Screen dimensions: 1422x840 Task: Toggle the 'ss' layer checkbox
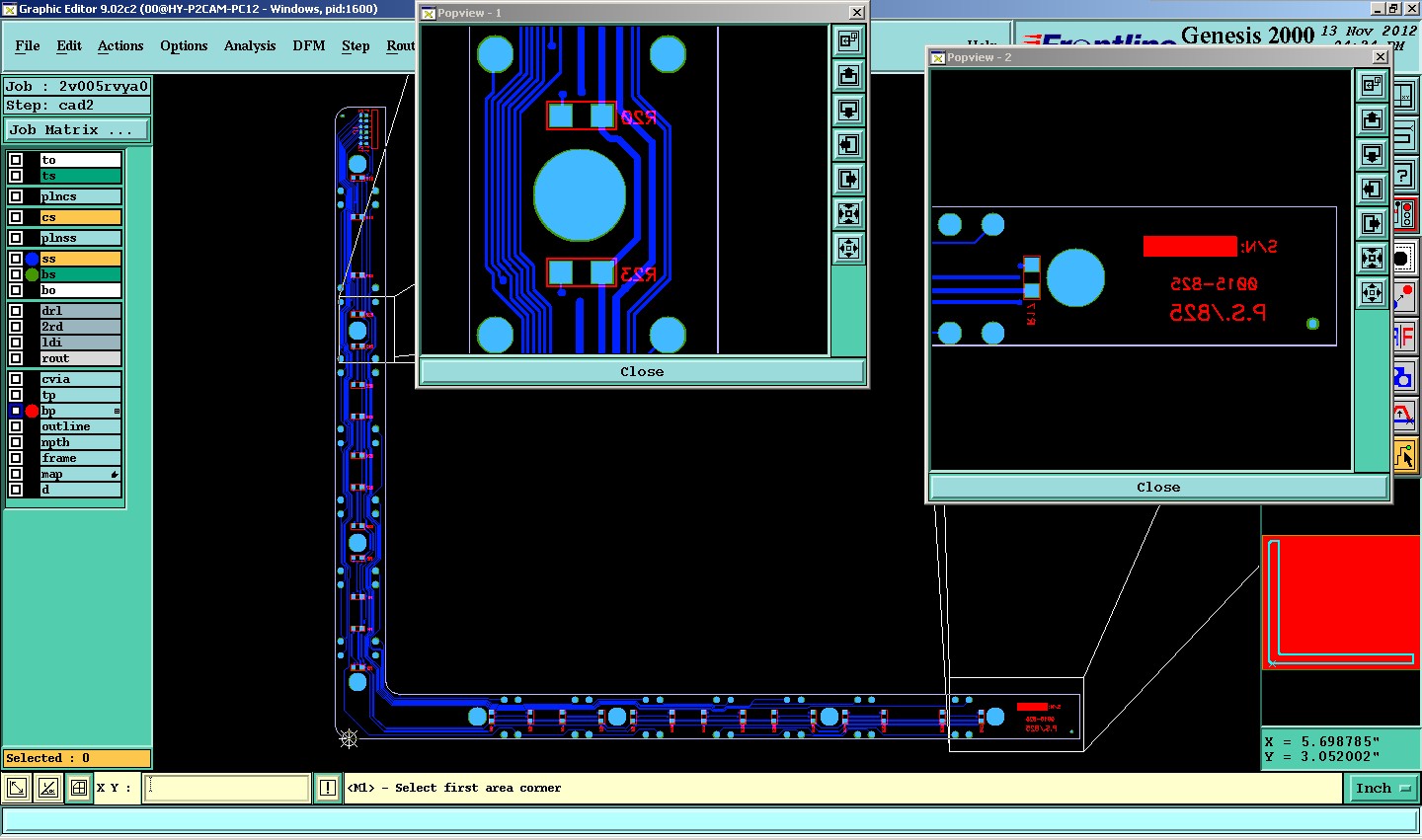(16, 259)
